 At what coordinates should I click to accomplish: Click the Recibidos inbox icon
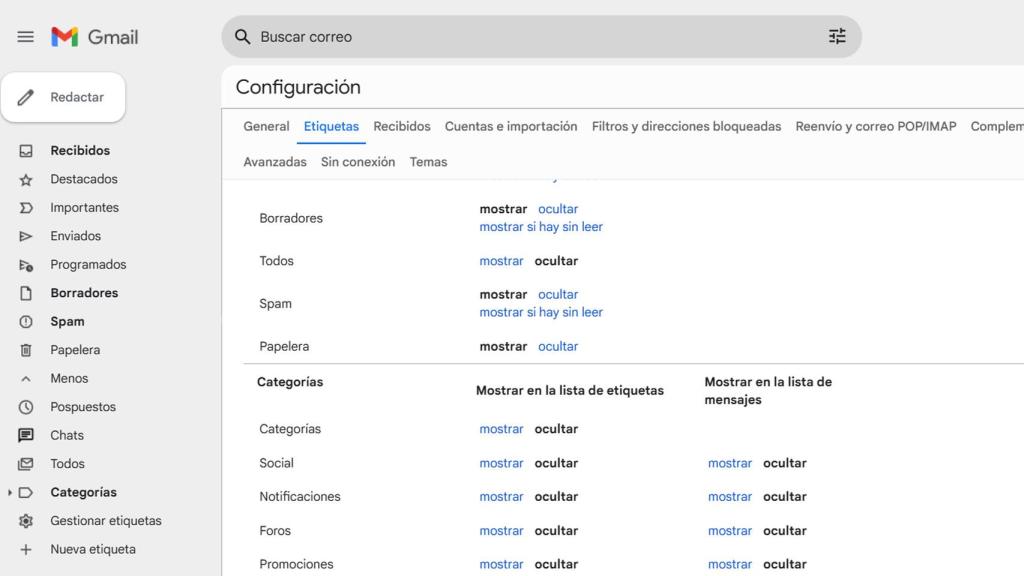pos(25,151)
